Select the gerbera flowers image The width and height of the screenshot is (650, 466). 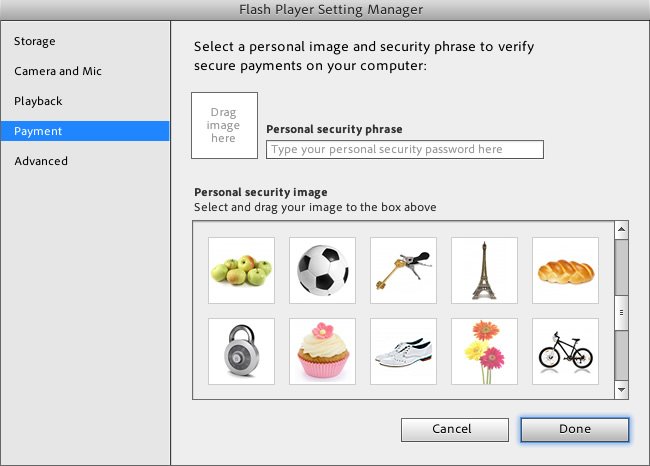[484, 351]
